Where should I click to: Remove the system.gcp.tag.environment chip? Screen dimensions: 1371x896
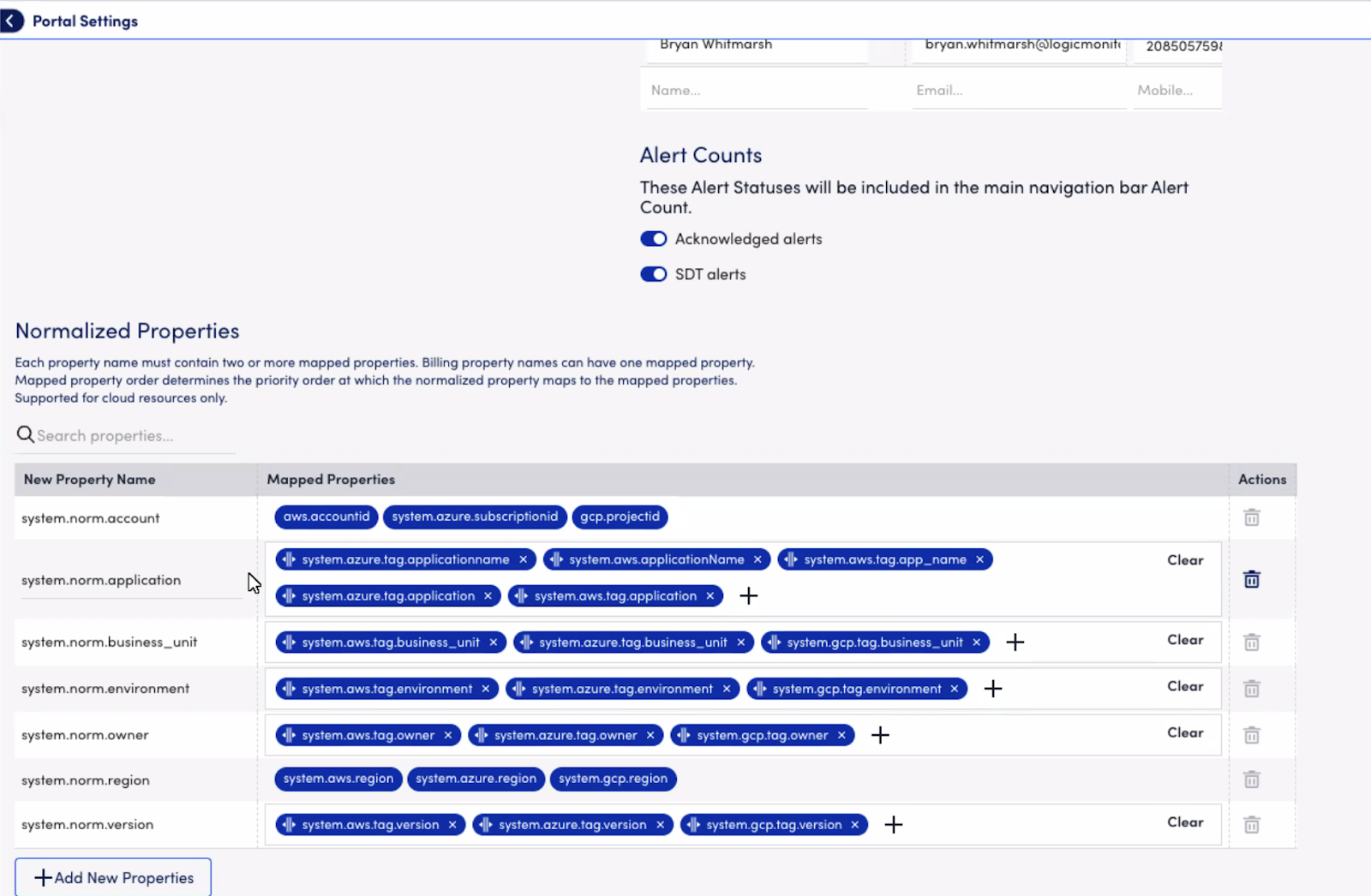coord(954,688)
